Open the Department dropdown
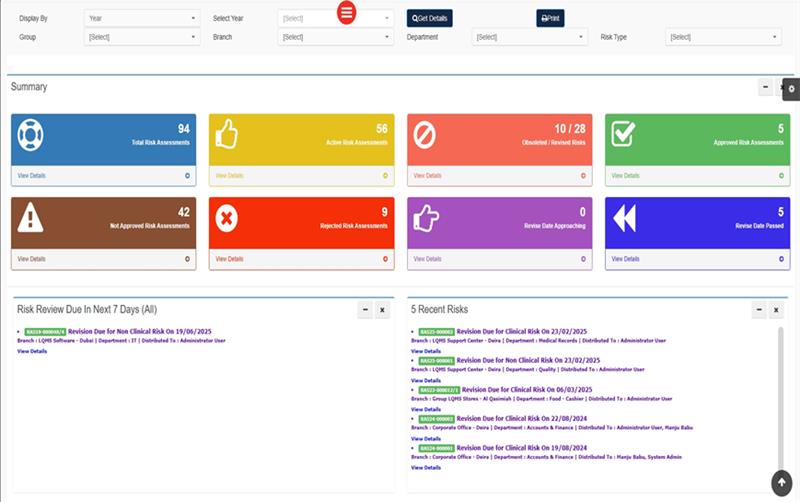This screenshot has height=502, width=800. pyautogui.click(x=530, y=37)
